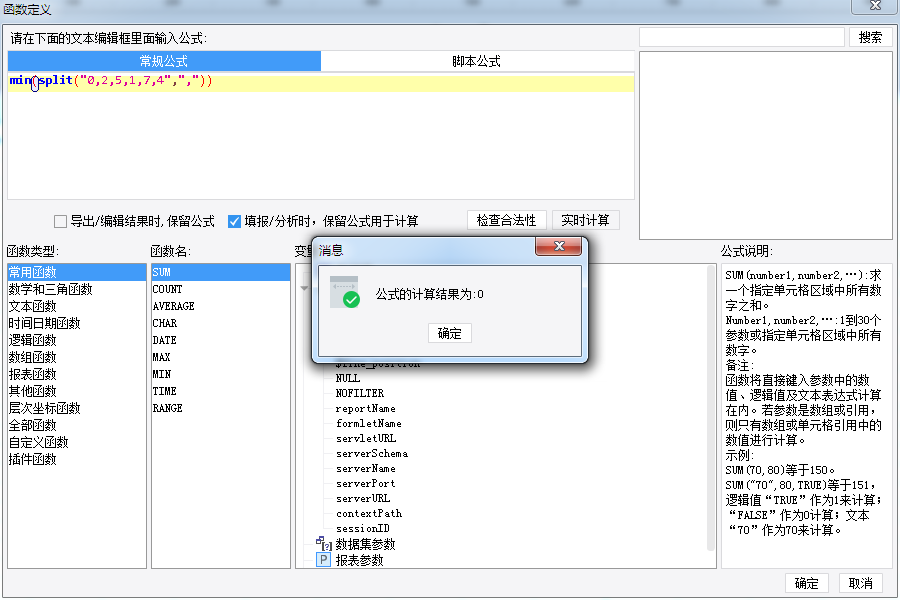The height and width of the screenshot is (600, 900).
Task: Click 实时计算 button
Action: point(585,220)
